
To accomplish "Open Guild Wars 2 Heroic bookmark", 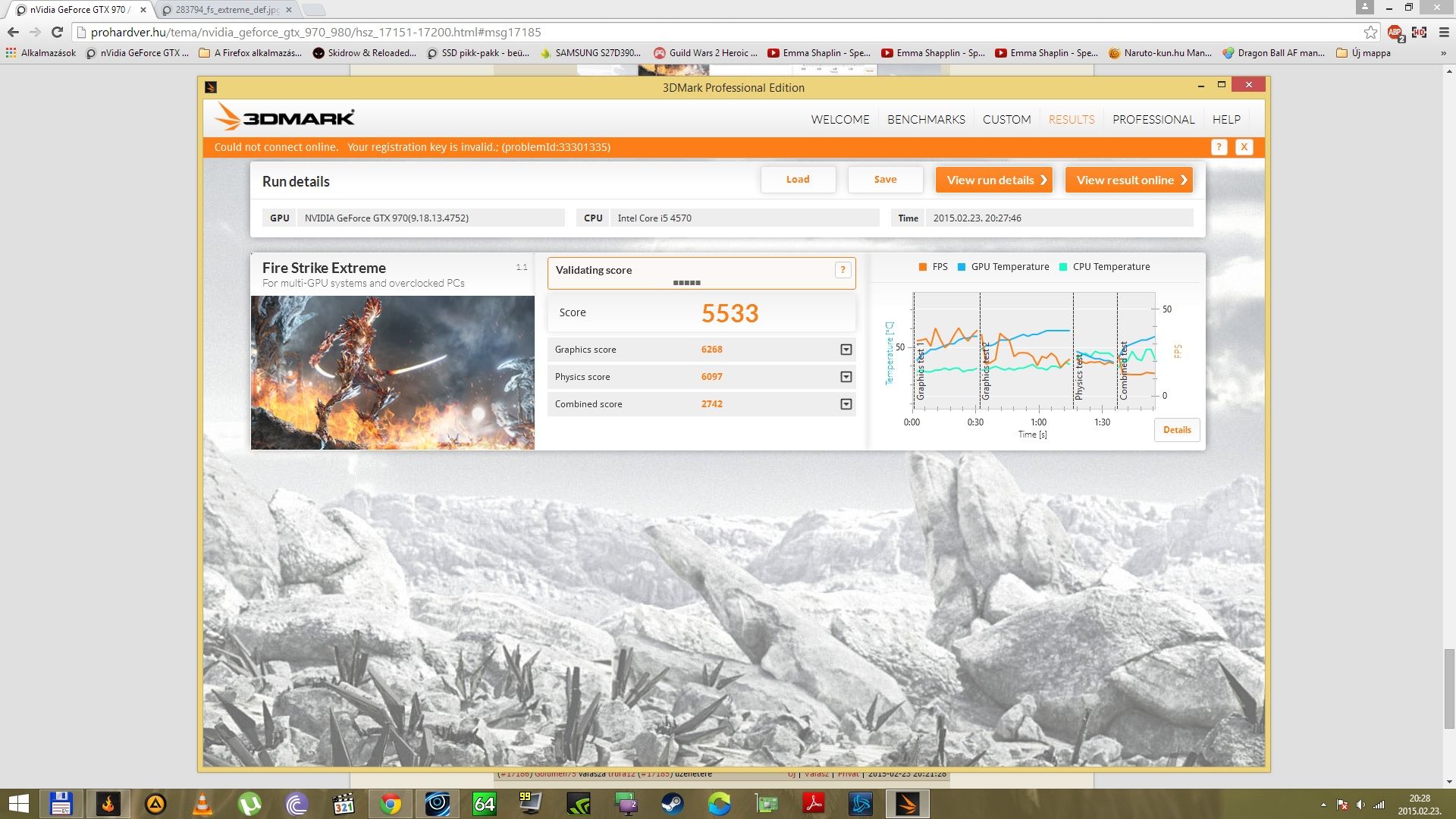I will coord(705,53).
